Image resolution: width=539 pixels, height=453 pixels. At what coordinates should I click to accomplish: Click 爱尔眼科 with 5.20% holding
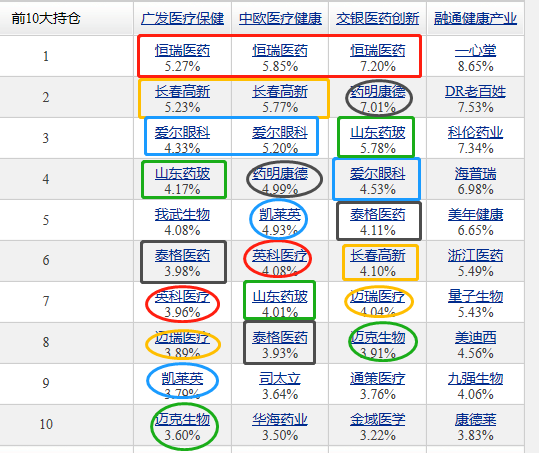pyautogui.click(x=280, y=133)
